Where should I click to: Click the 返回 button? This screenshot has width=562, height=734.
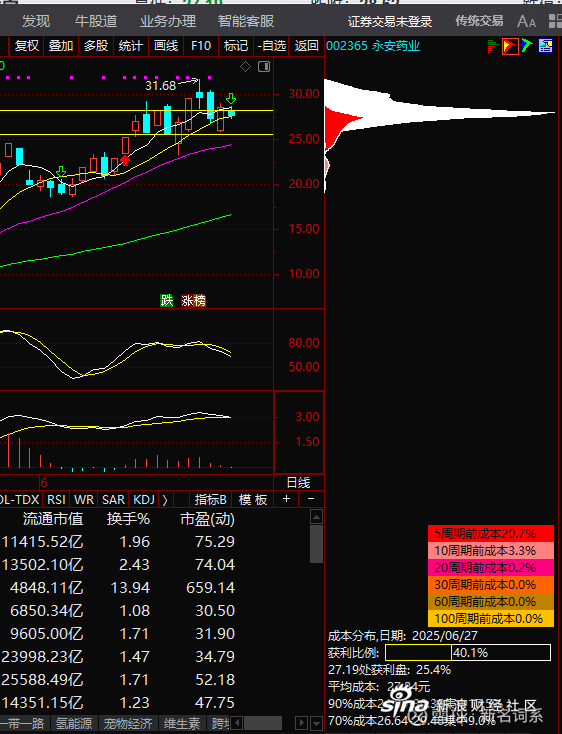coord(307,46)
